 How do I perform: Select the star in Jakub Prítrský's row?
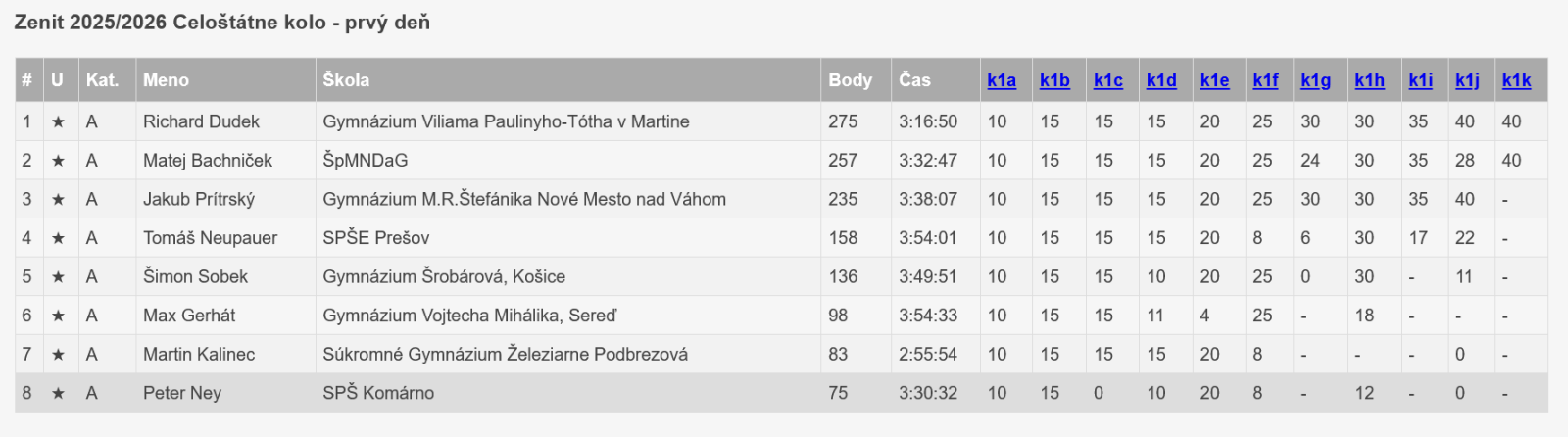[58, 199]
